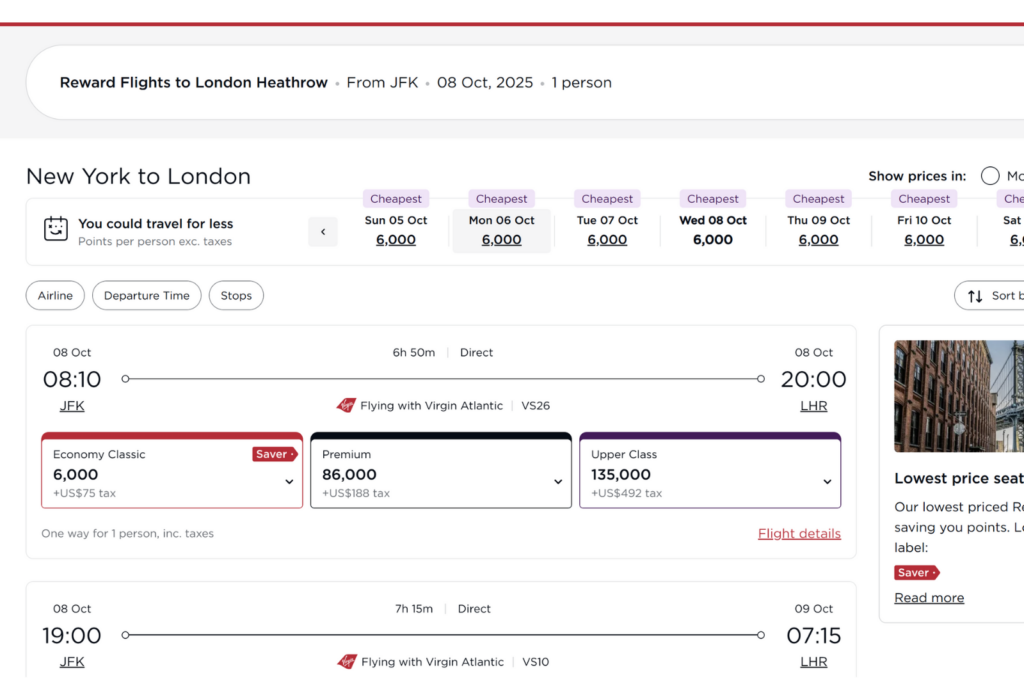The image size is (1024, 700).
Task: Open Flight details link for VS26
Action: coord(799,533)
